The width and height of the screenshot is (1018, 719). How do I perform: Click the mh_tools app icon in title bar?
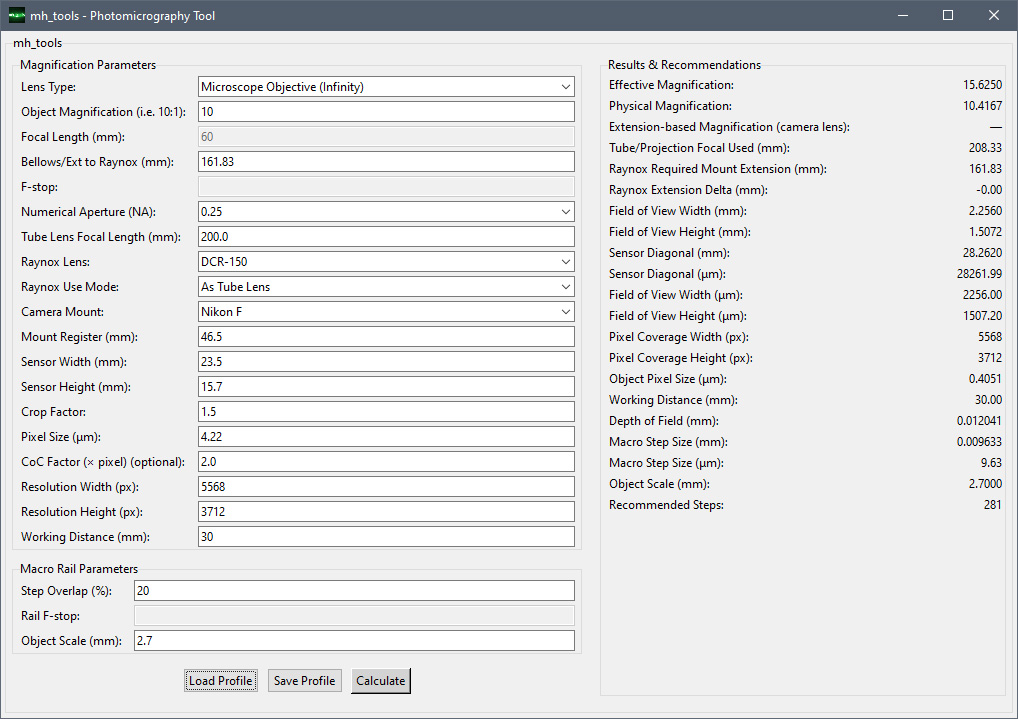point(16,16)
